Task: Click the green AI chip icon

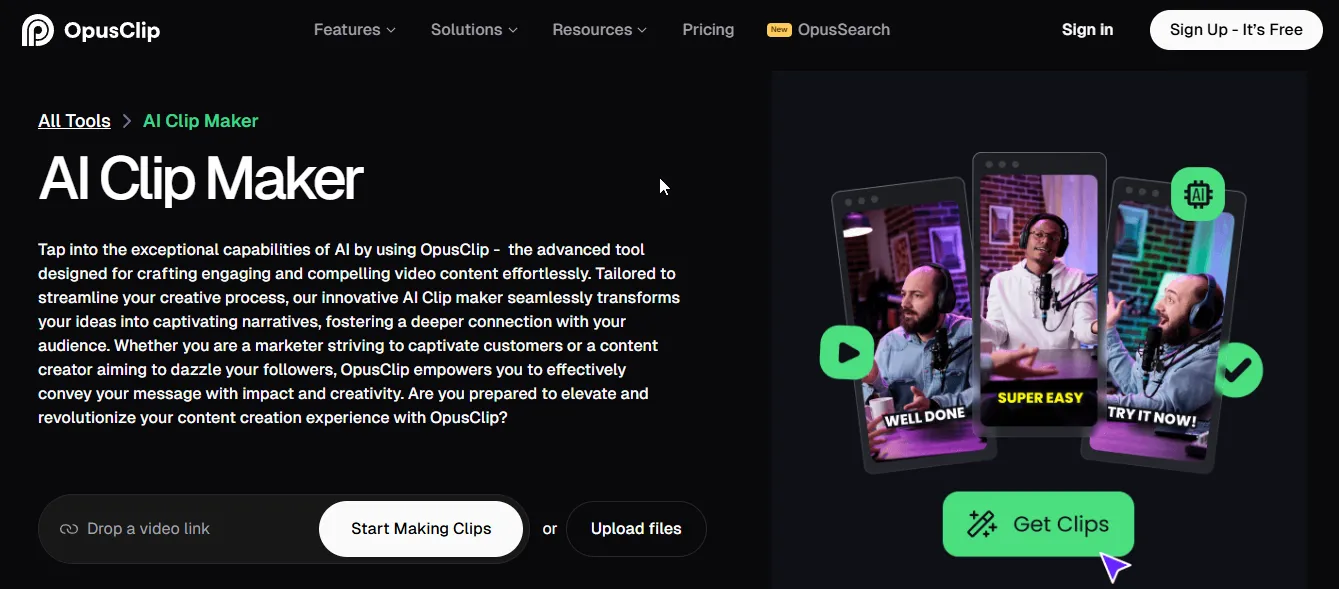Action: pyautogui.click(x=1198, y=194)
